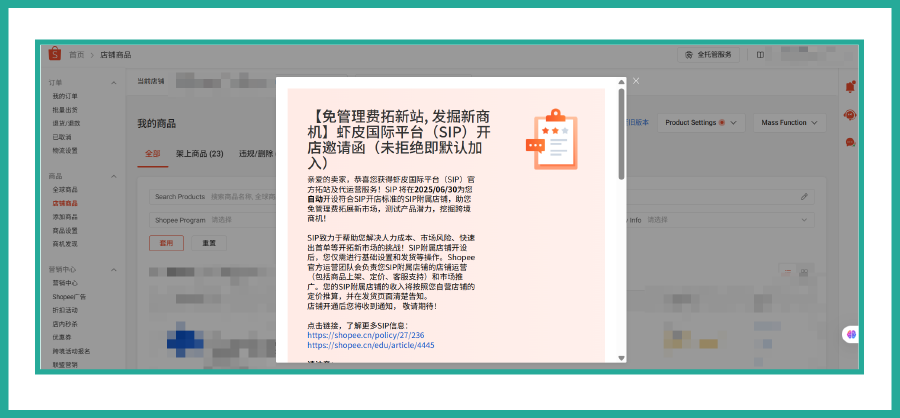Open 折扣活动 in sidebar
Screen dimensions: 900x418
pyautogui.click(x=65, y=310)
